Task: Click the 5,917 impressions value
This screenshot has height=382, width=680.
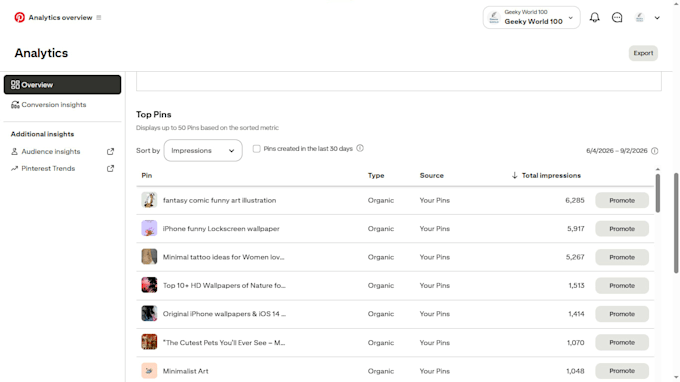Action: pos(575,229)
